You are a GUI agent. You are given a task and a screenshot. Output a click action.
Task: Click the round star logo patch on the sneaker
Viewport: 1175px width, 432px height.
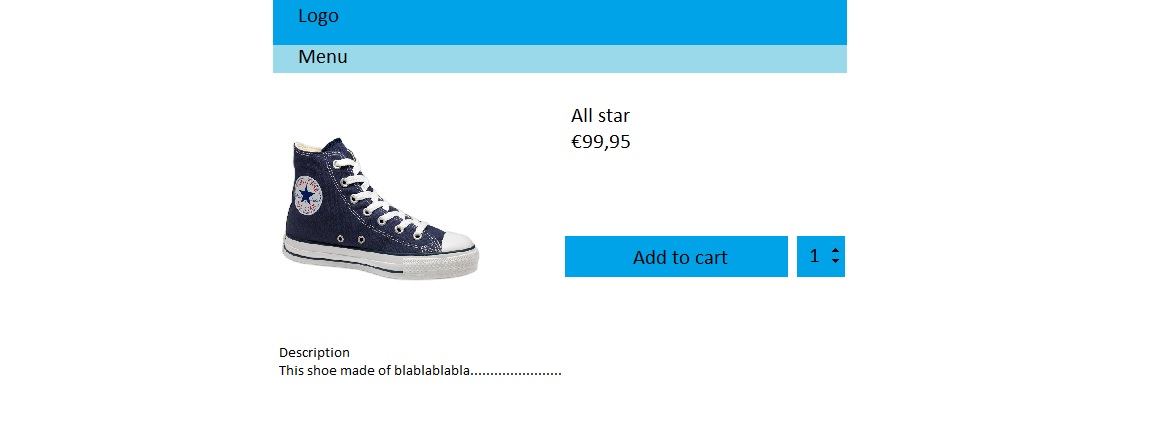(308, 194)
